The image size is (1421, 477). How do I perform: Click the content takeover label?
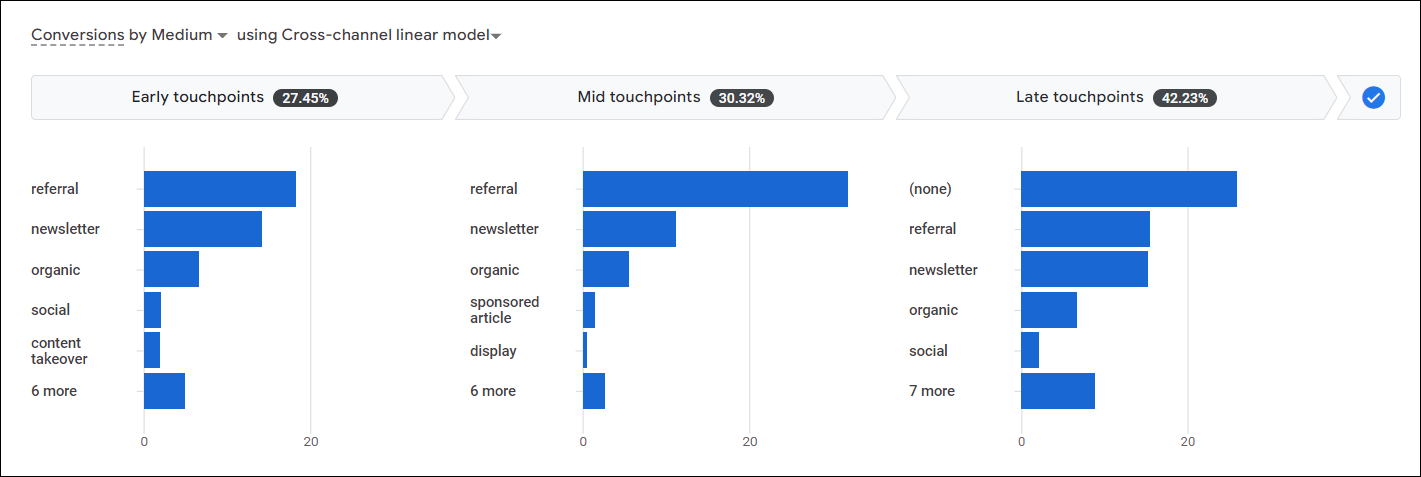(x=59, y=351)
